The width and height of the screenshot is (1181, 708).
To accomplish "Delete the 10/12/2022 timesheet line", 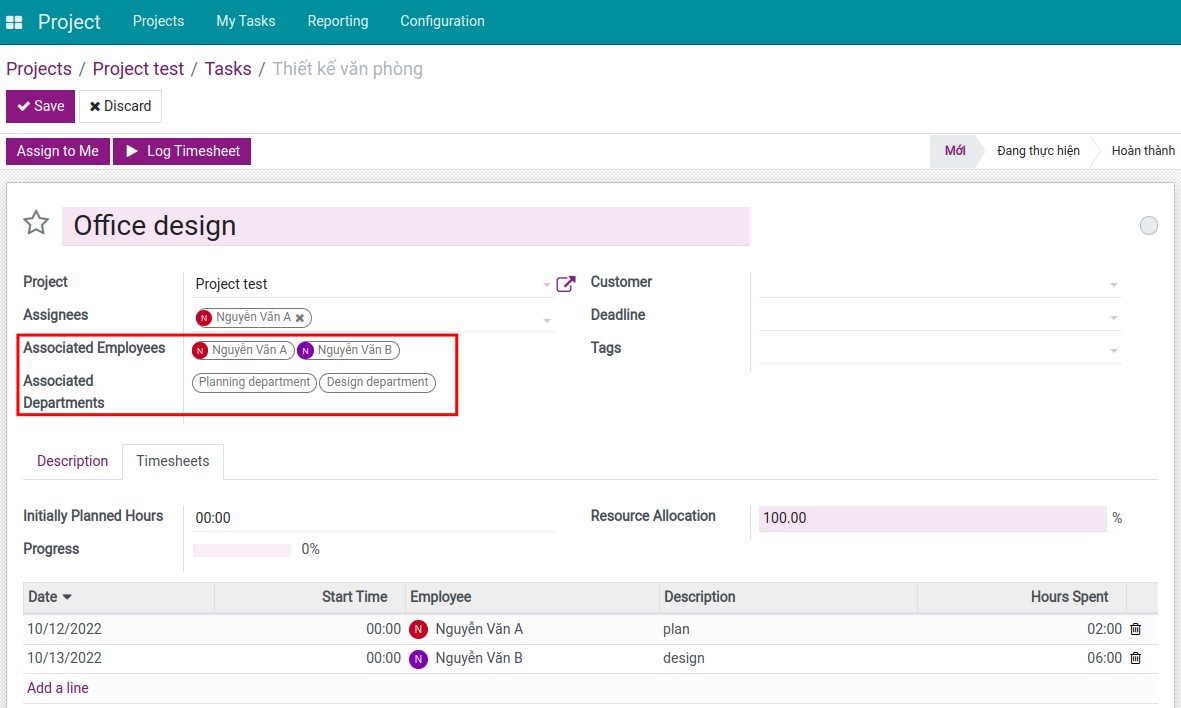I will 1135,629.
